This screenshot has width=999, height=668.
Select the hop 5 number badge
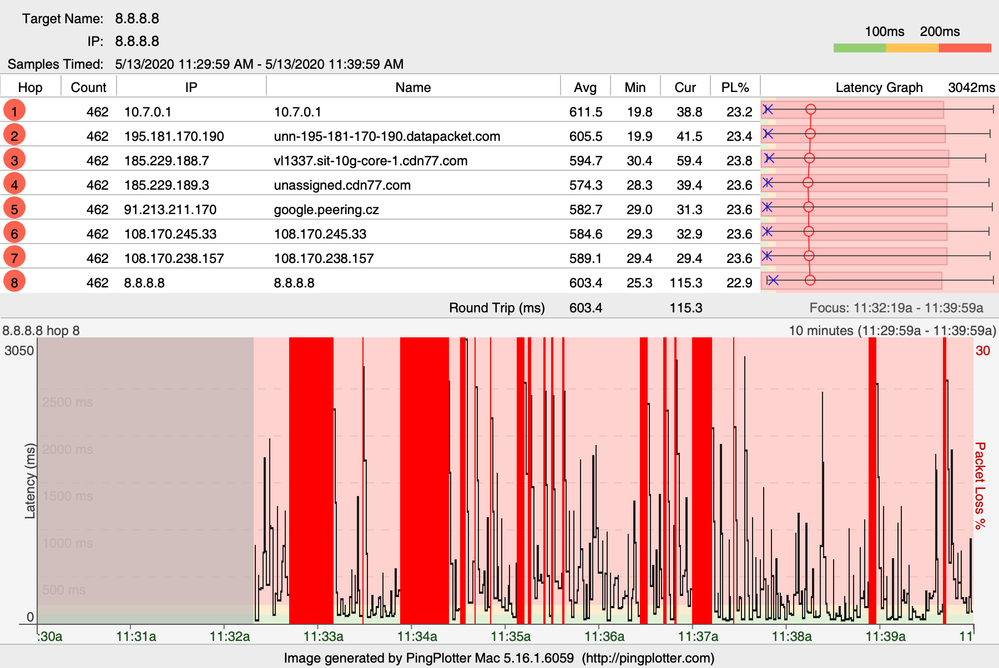pyautogui.click(x=14, y=208)
